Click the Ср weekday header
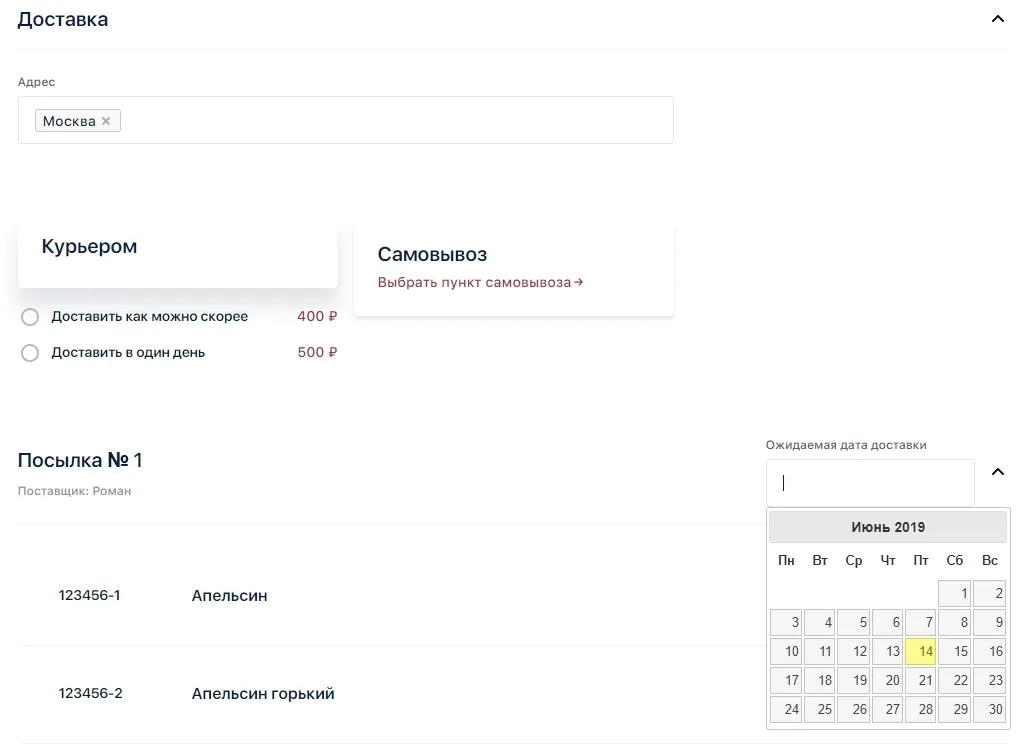Screen dimensions: 1035x750 [853, 561]
